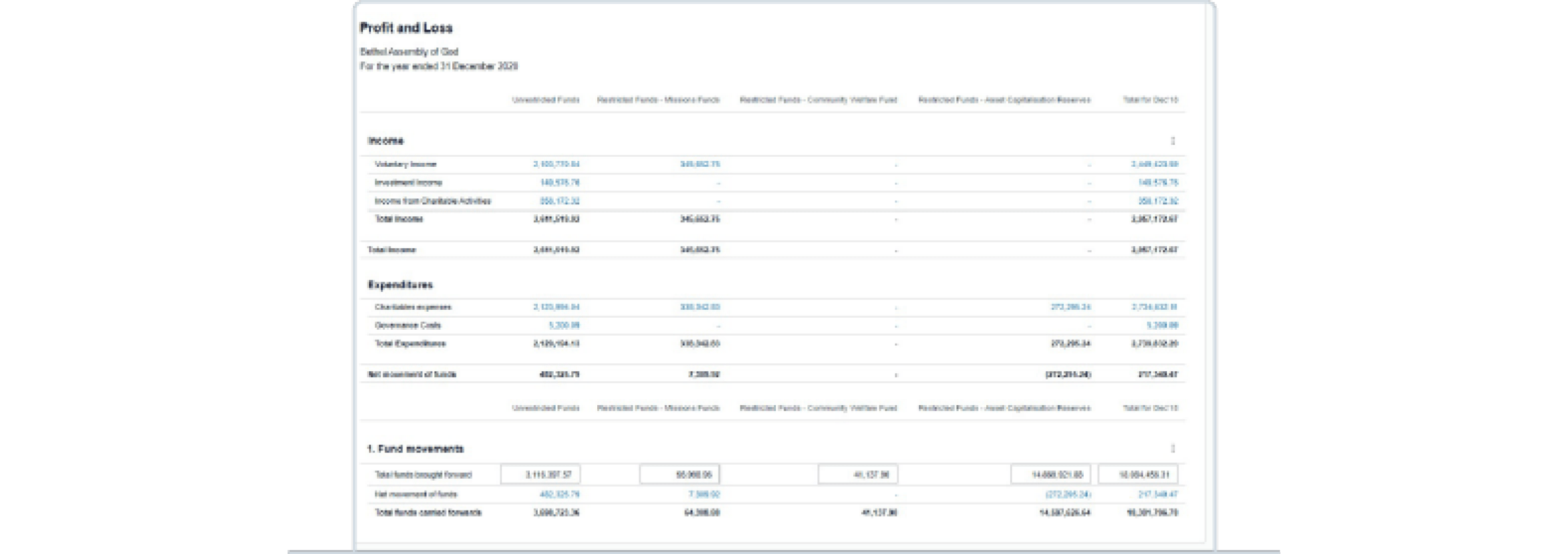The width and height of the screenshot is (1568, 554).
Task: Click top Restricted Funds - Asset Capitalisation Reserves header
Action: click(x=1004, y=100)
